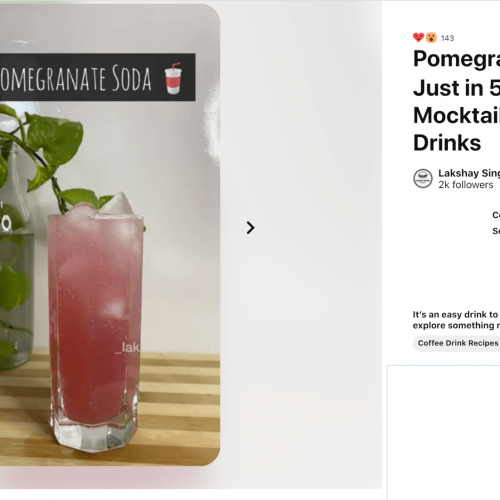Advance to next slide with right chevron
The image size is (500, 500).
250,228
